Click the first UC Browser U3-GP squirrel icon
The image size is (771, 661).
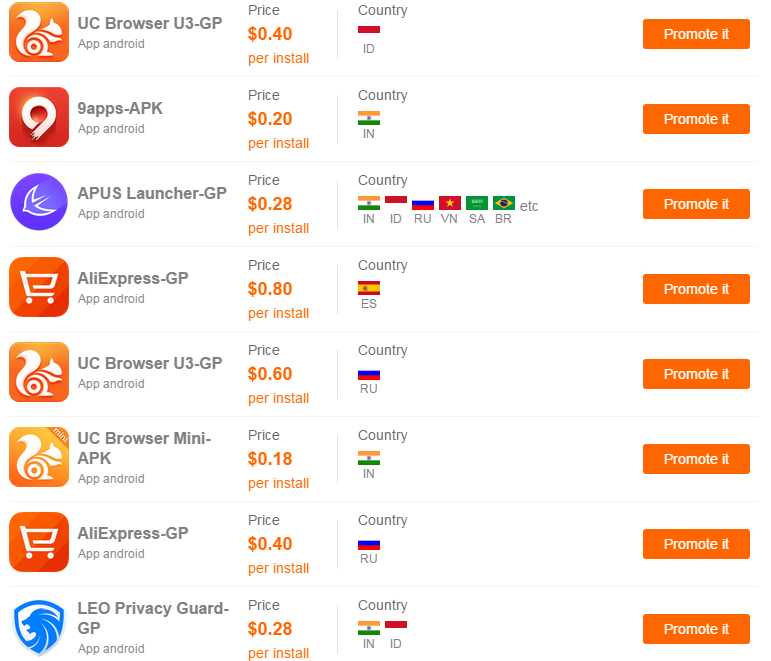click(39, 32)
